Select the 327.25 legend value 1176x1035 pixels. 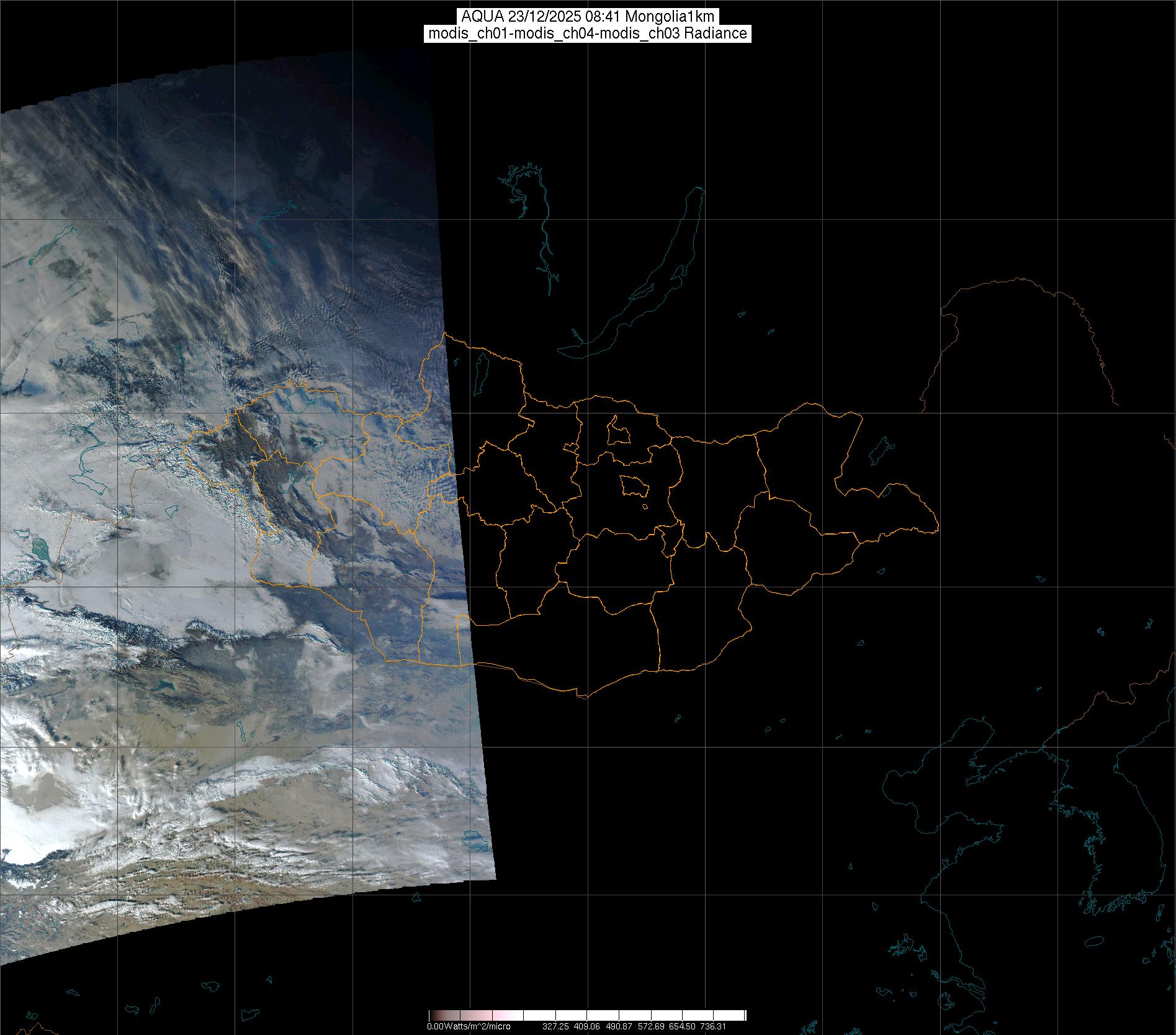tap(555, 1026)
